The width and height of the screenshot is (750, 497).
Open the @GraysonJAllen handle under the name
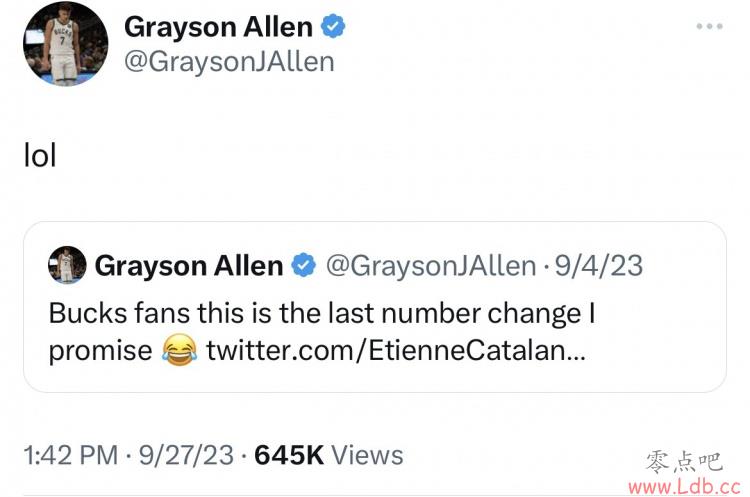(229, 62)
